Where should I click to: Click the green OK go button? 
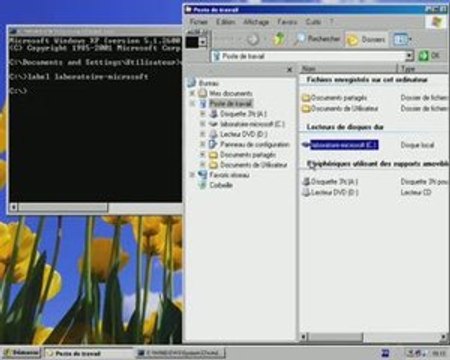point(429,56)
